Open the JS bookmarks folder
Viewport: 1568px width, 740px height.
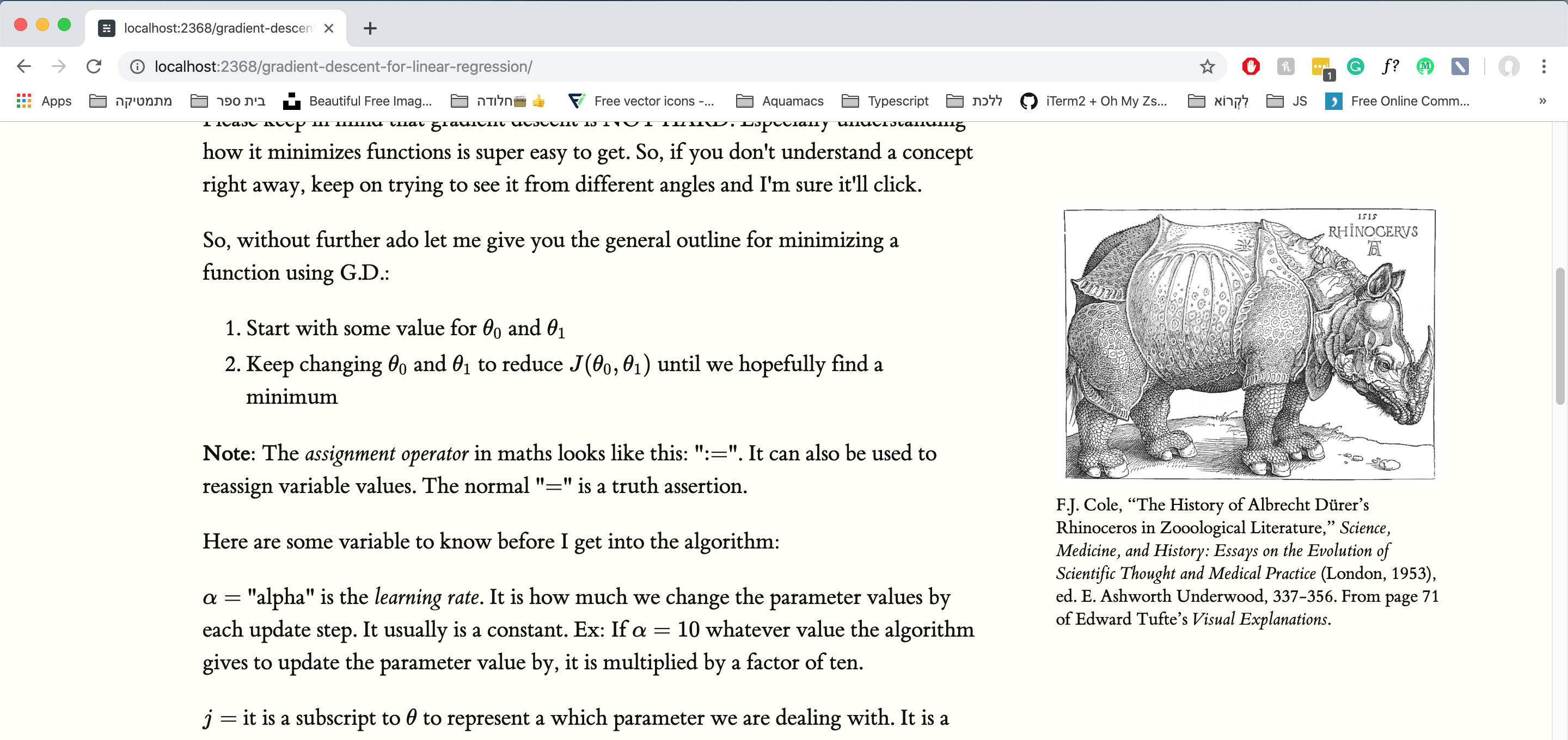point(1287,101)
